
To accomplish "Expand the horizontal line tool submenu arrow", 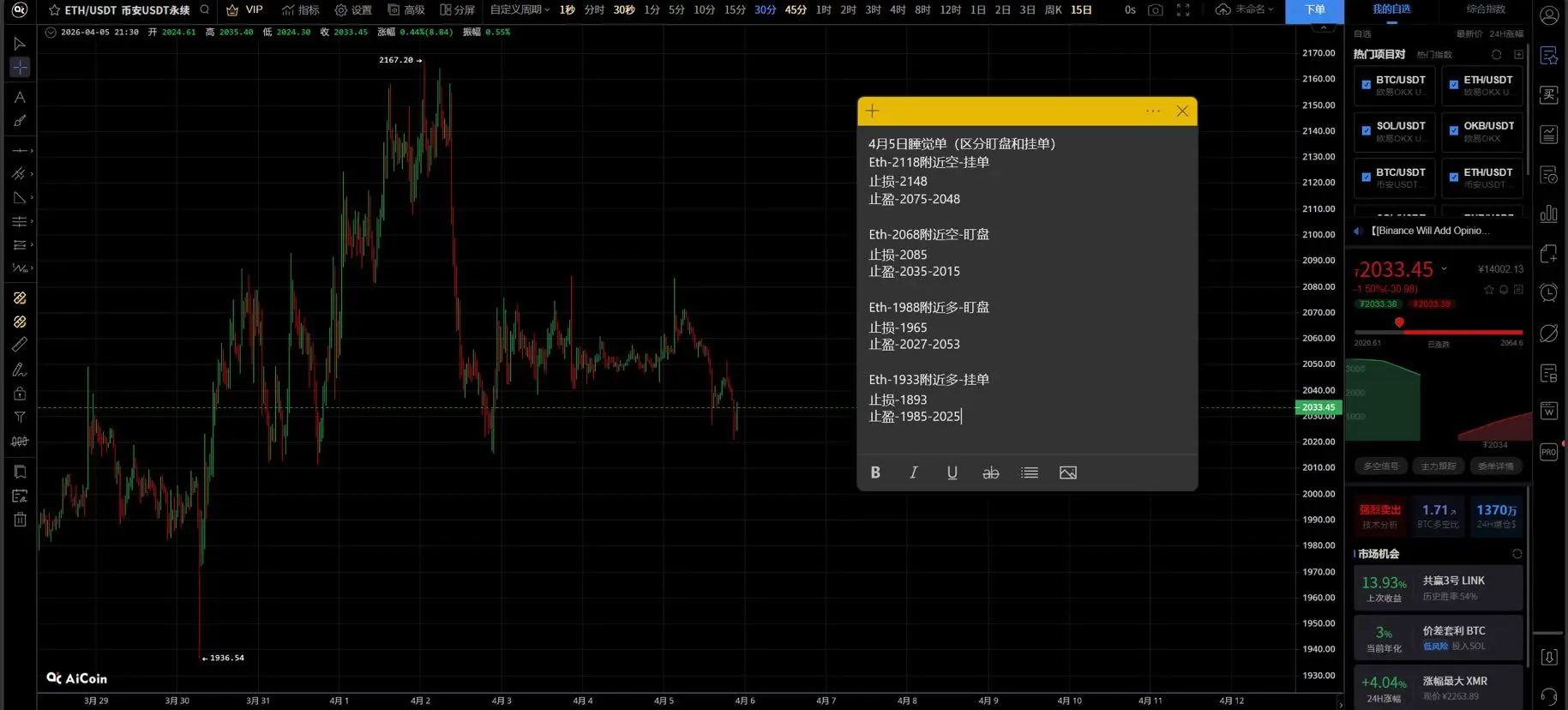I will 32,151.
